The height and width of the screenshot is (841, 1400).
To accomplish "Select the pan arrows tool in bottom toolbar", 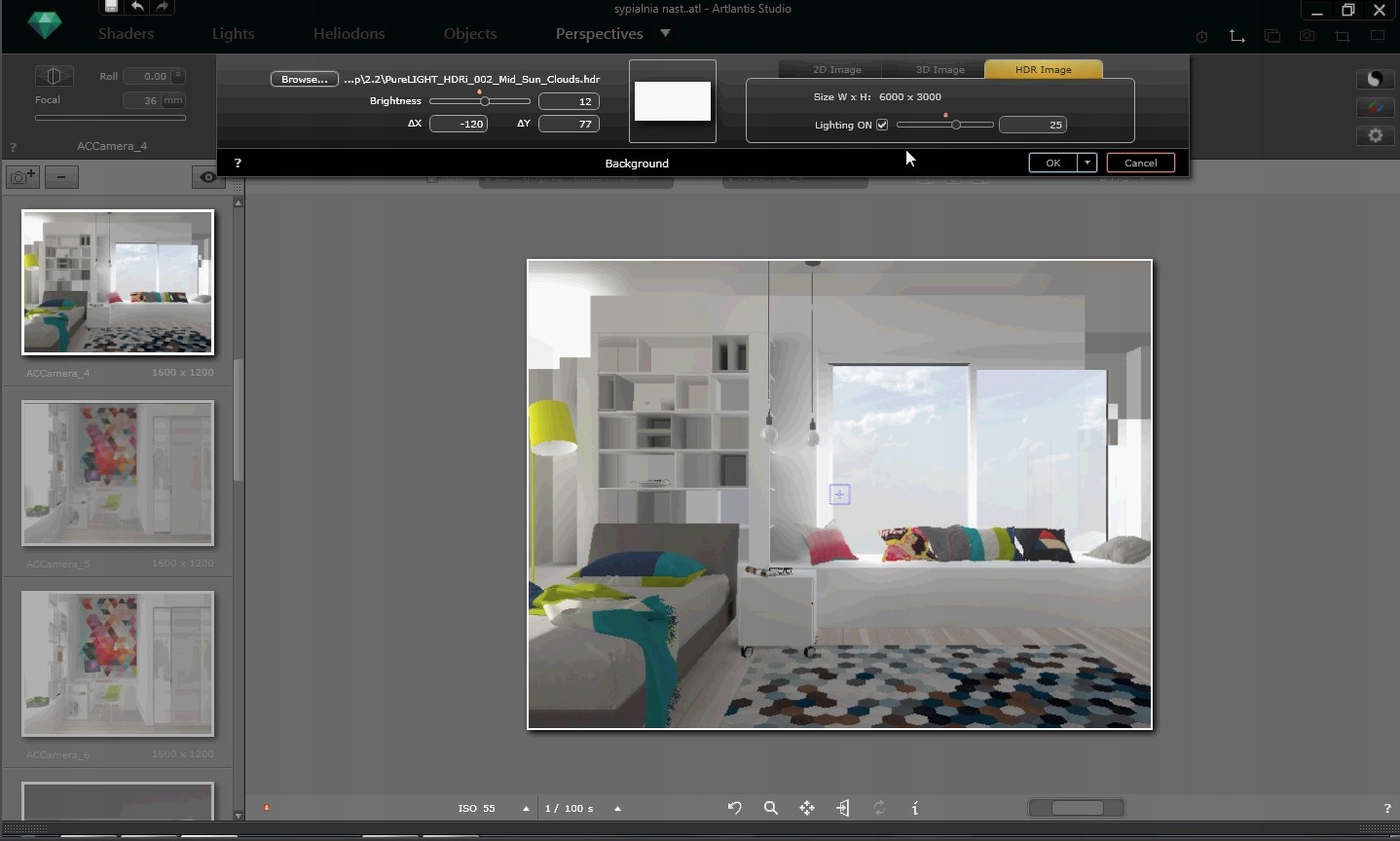I will pyautogui.click(x=807, y=808).
